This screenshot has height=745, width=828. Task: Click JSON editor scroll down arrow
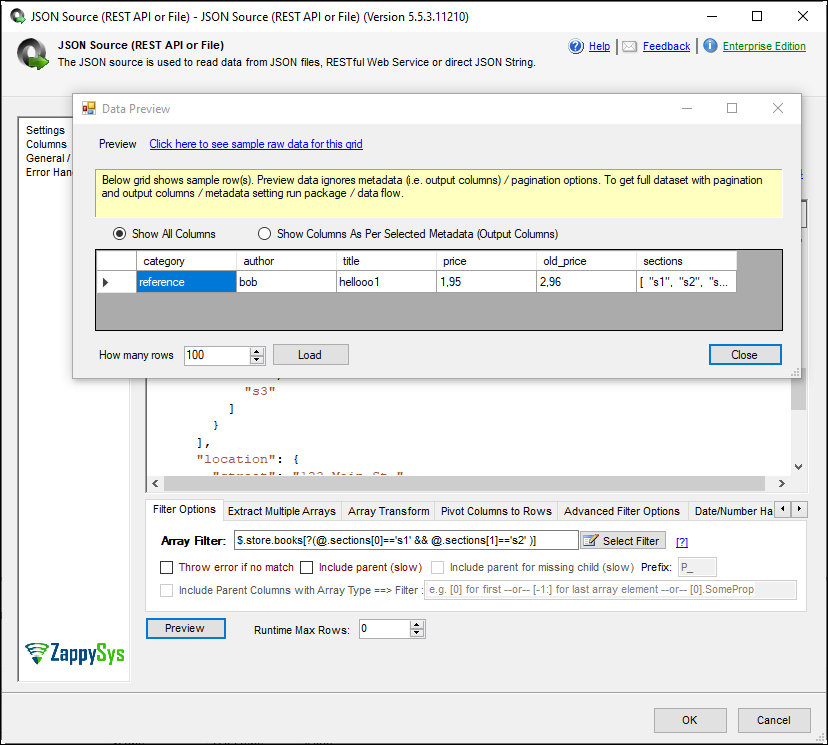pyautogui.click(x=798, y=467)
